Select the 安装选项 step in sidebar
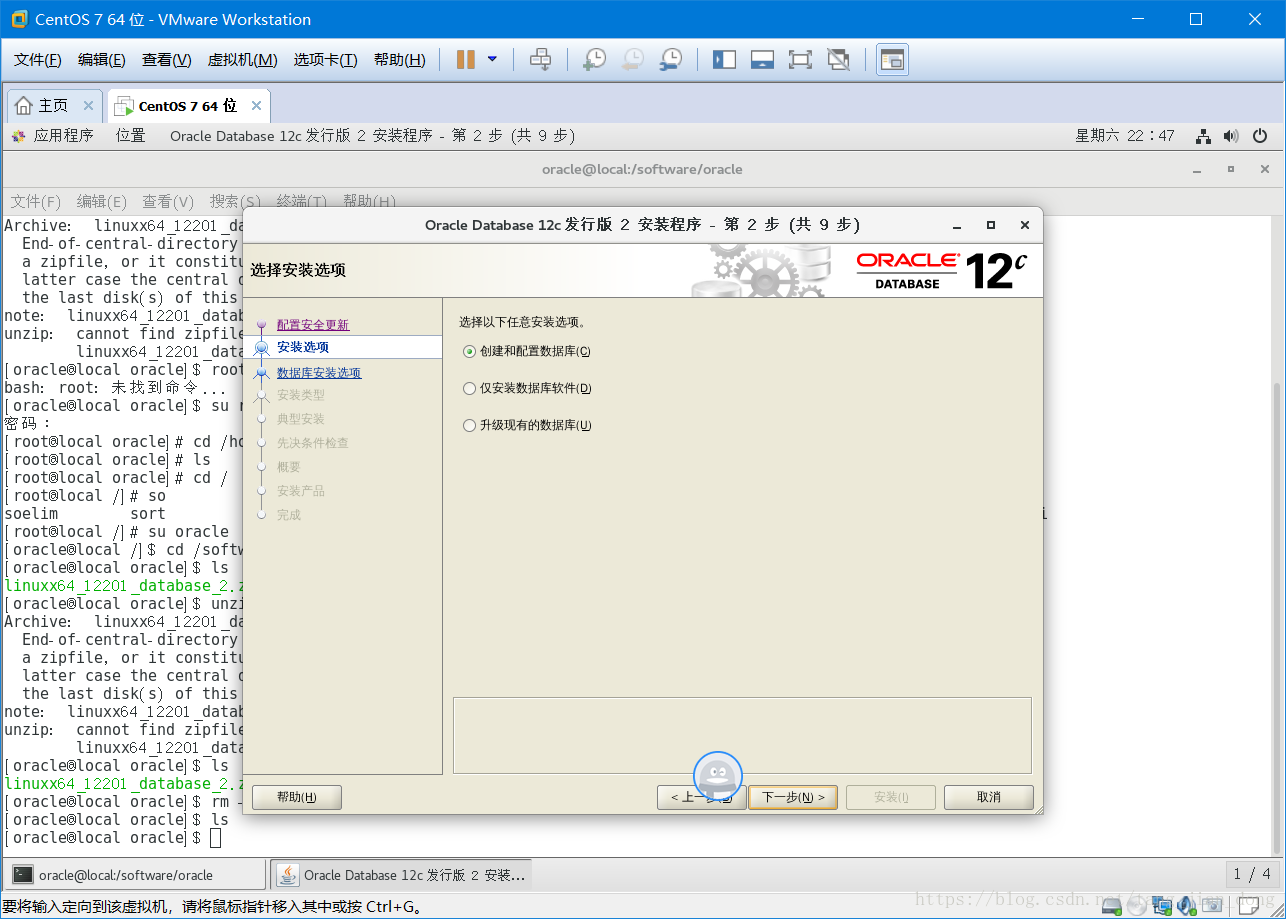Viewport: 1286px width, 919px height. pyautogui.click(x=303, y=347)
